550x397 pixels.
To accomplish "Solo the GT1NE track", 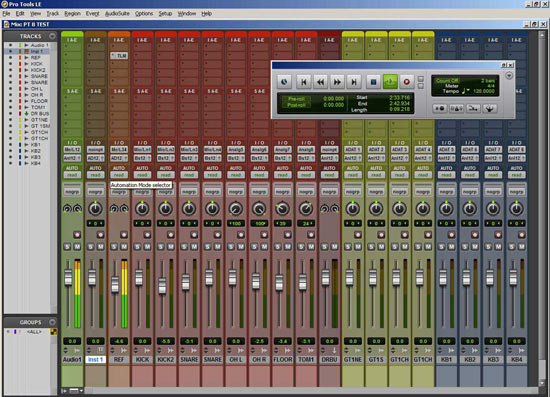I will [348, 247].
